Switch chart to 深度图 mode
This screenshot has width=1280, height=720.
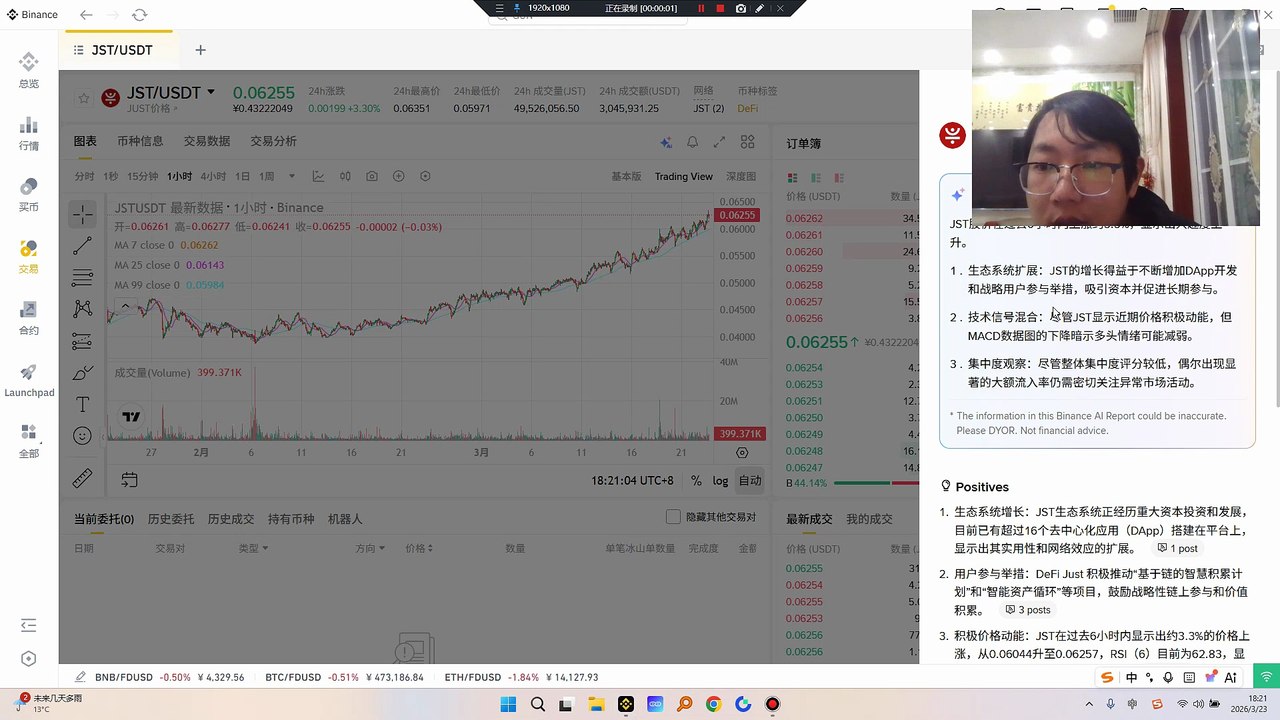click(x=741, y=176)
